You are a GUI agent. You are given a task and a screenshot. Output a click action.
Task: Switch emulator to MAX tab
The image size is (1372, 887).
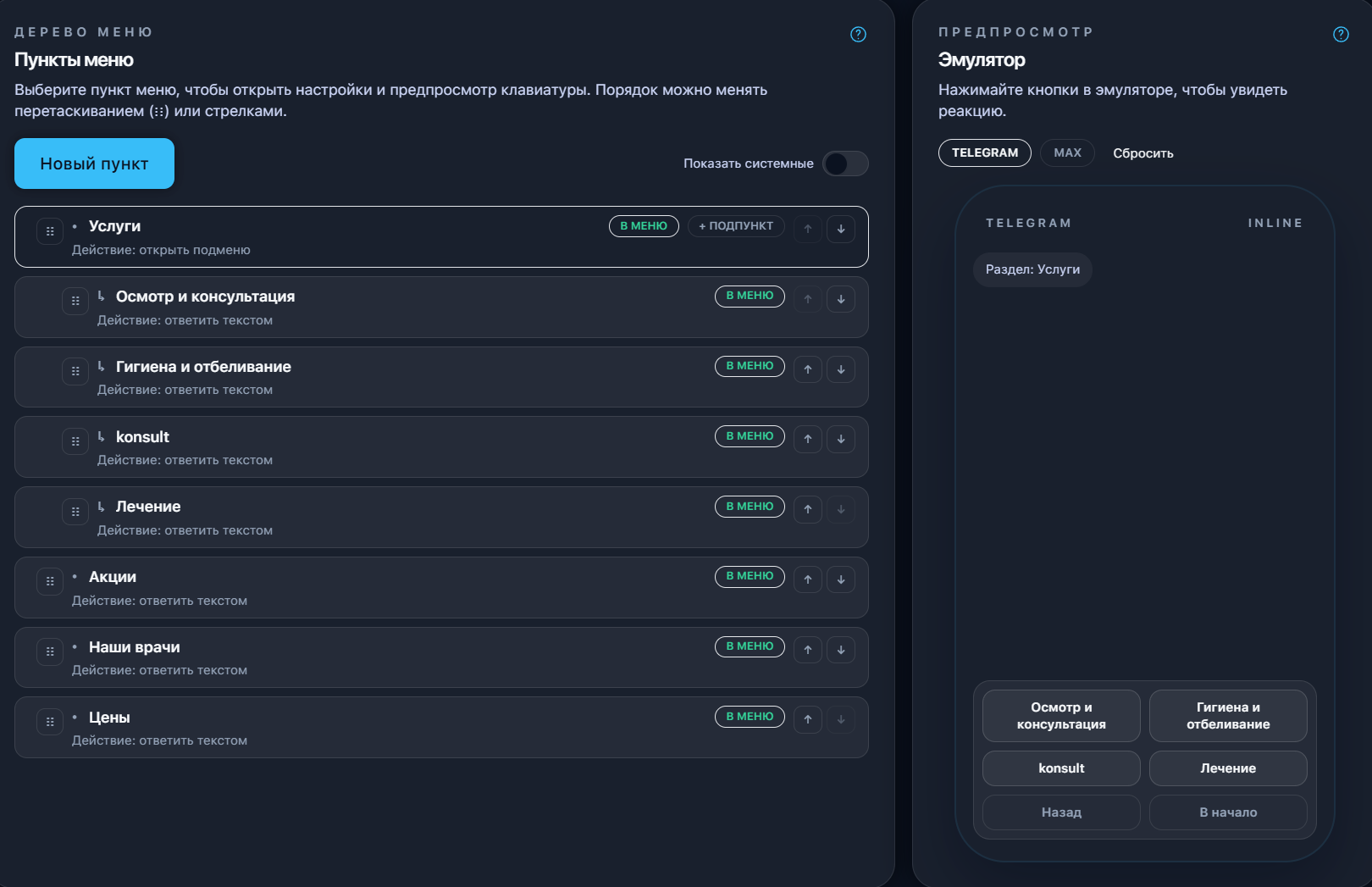(1067, 153)
